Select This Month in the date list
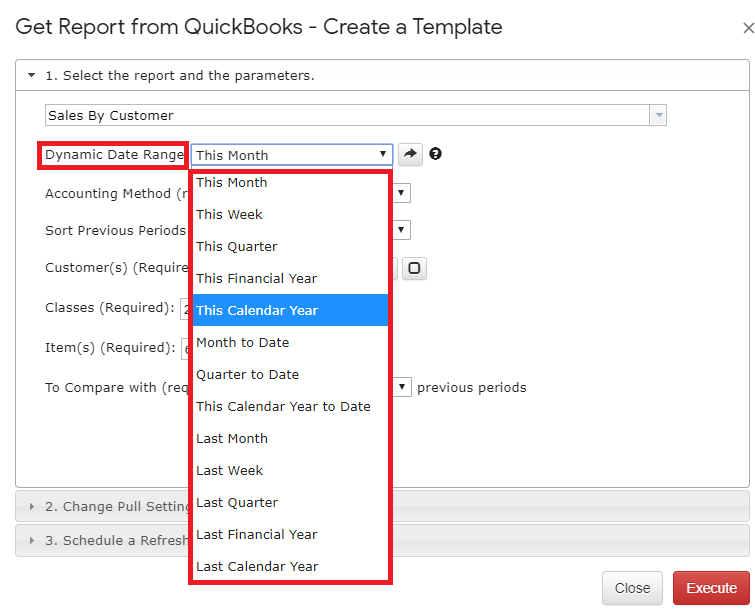755x615 pixels. tap(290, 183)
